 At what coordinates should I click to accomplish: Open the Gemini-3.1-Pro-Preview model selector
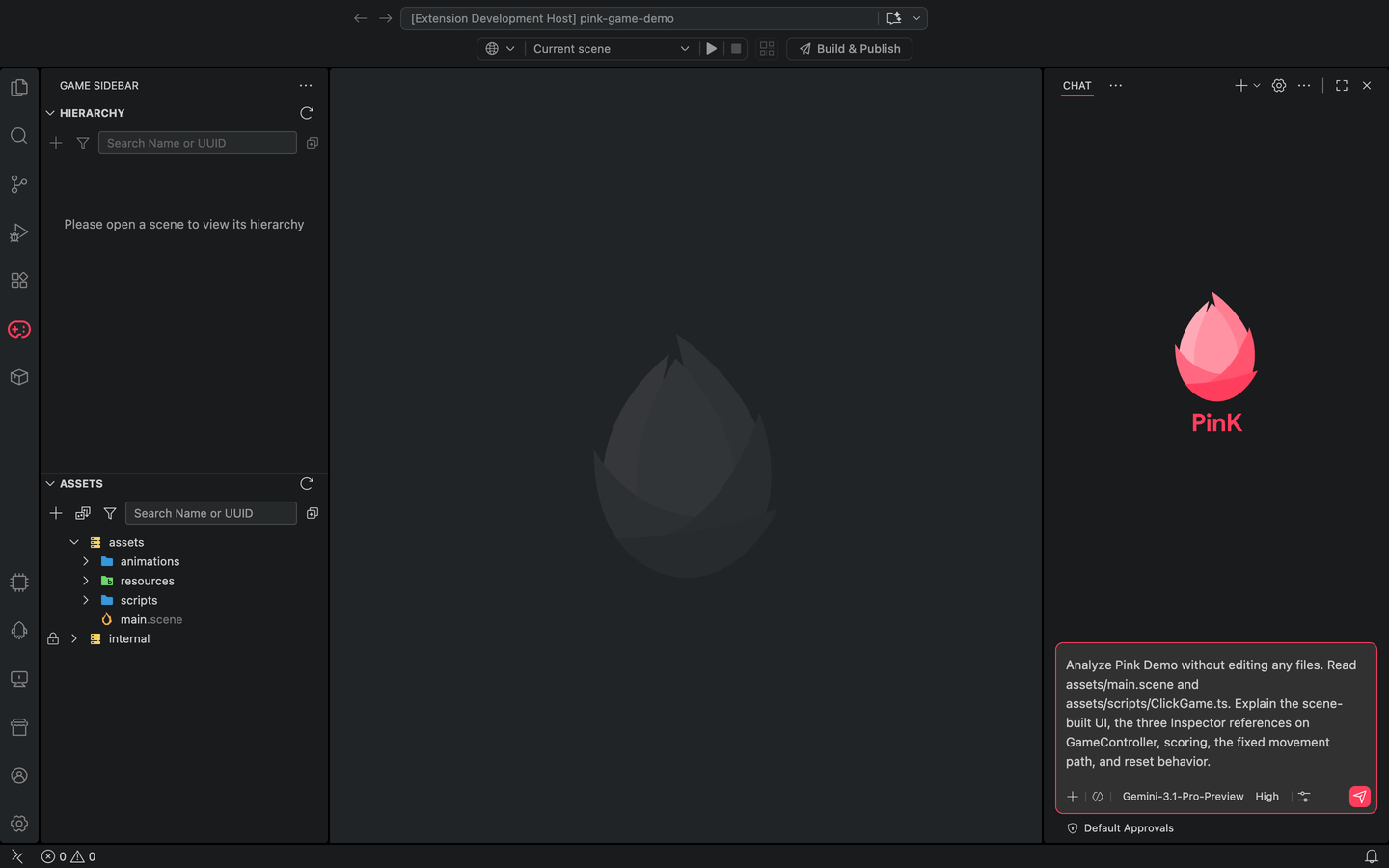pos(1183,797)
